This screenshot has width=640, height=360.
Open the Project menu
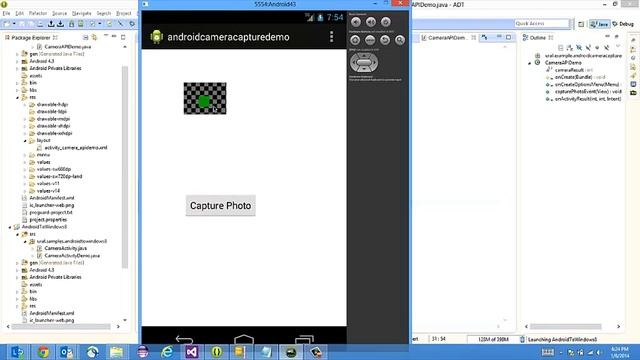pyautogui.click(x=124, y=13)
